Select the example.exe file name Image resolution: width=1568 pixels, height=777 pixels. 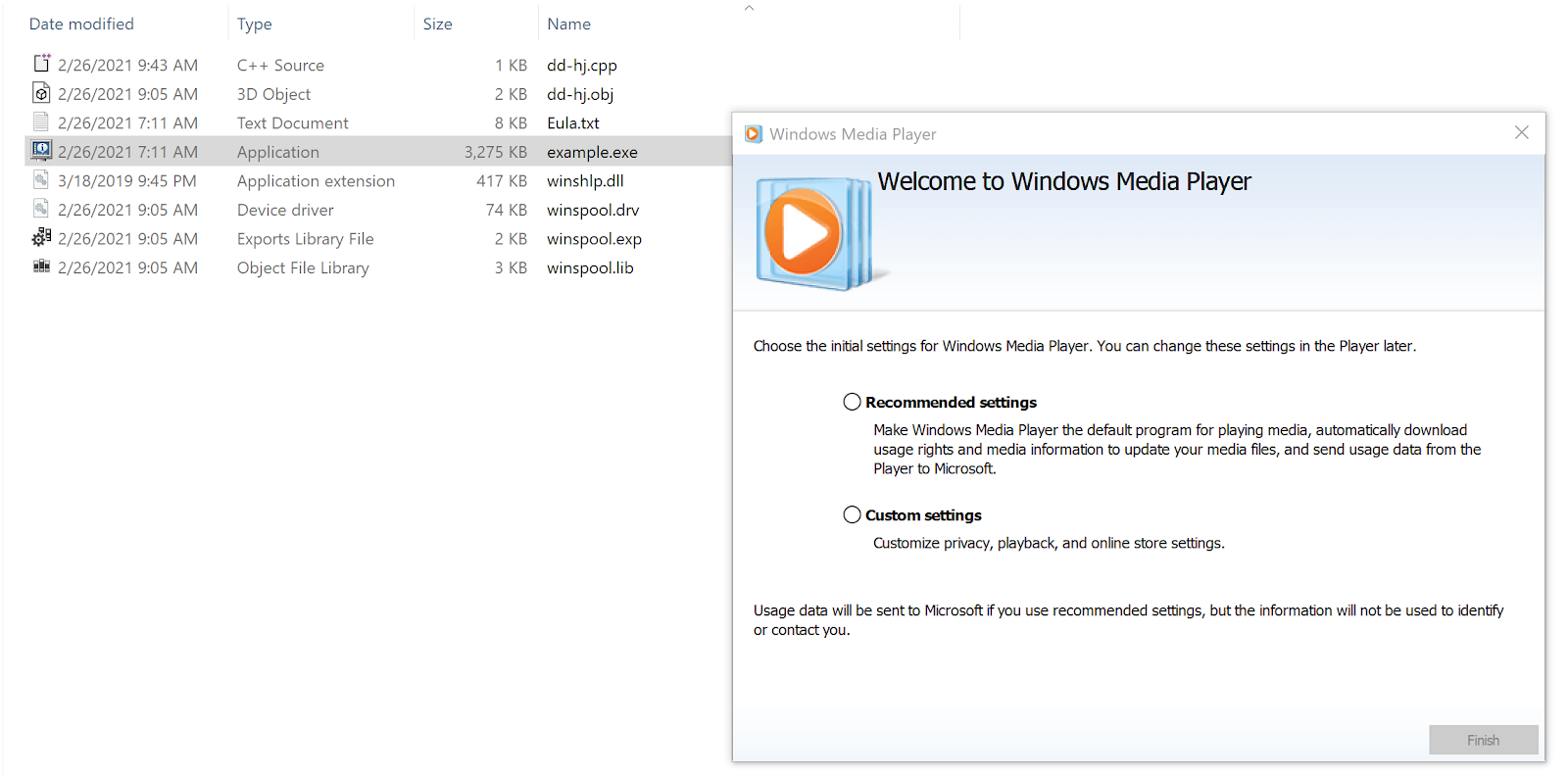coord(592,152)
